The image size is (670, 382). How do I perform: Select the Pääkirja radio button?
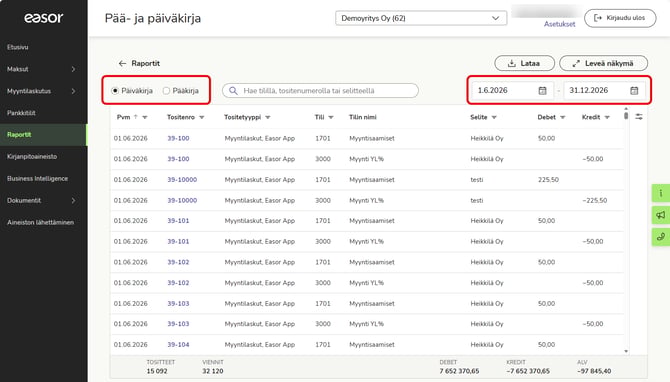tap(166, 91)
